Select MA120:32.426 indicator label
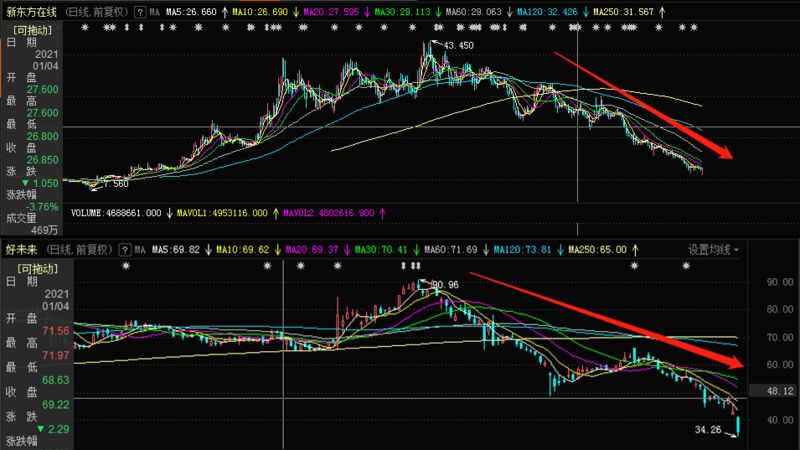The height and width of the screenshot is (450, 800). click(547, 12)
